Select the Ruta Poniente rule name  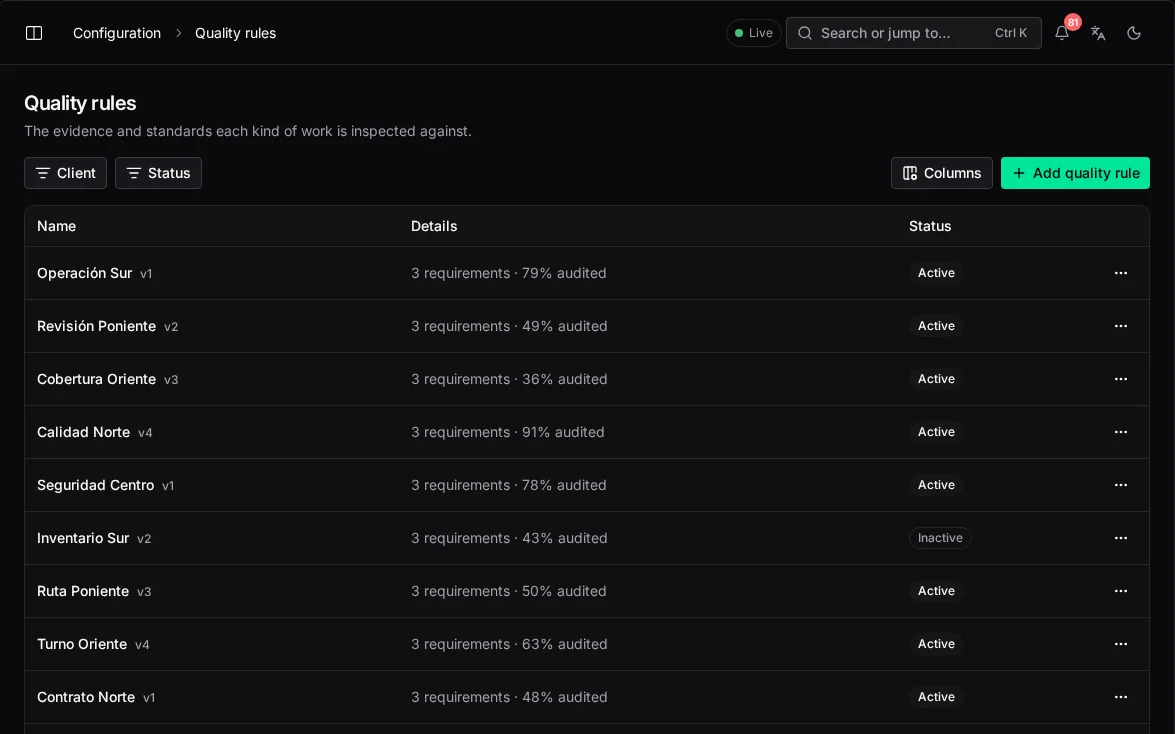[x=83, y=591]
